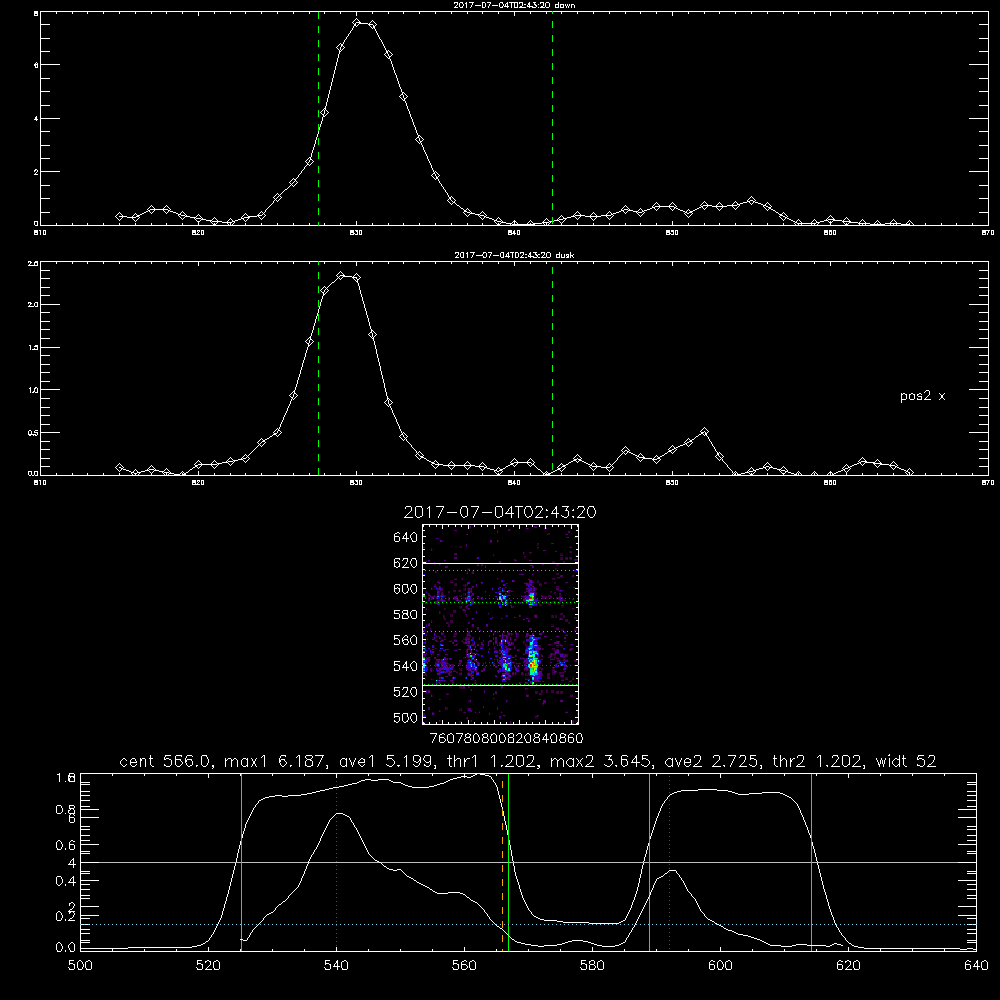Click the 'ave2 2.725' value in stats line
The height and width of the screenshot is (1000, 1000).
[712, 761]
